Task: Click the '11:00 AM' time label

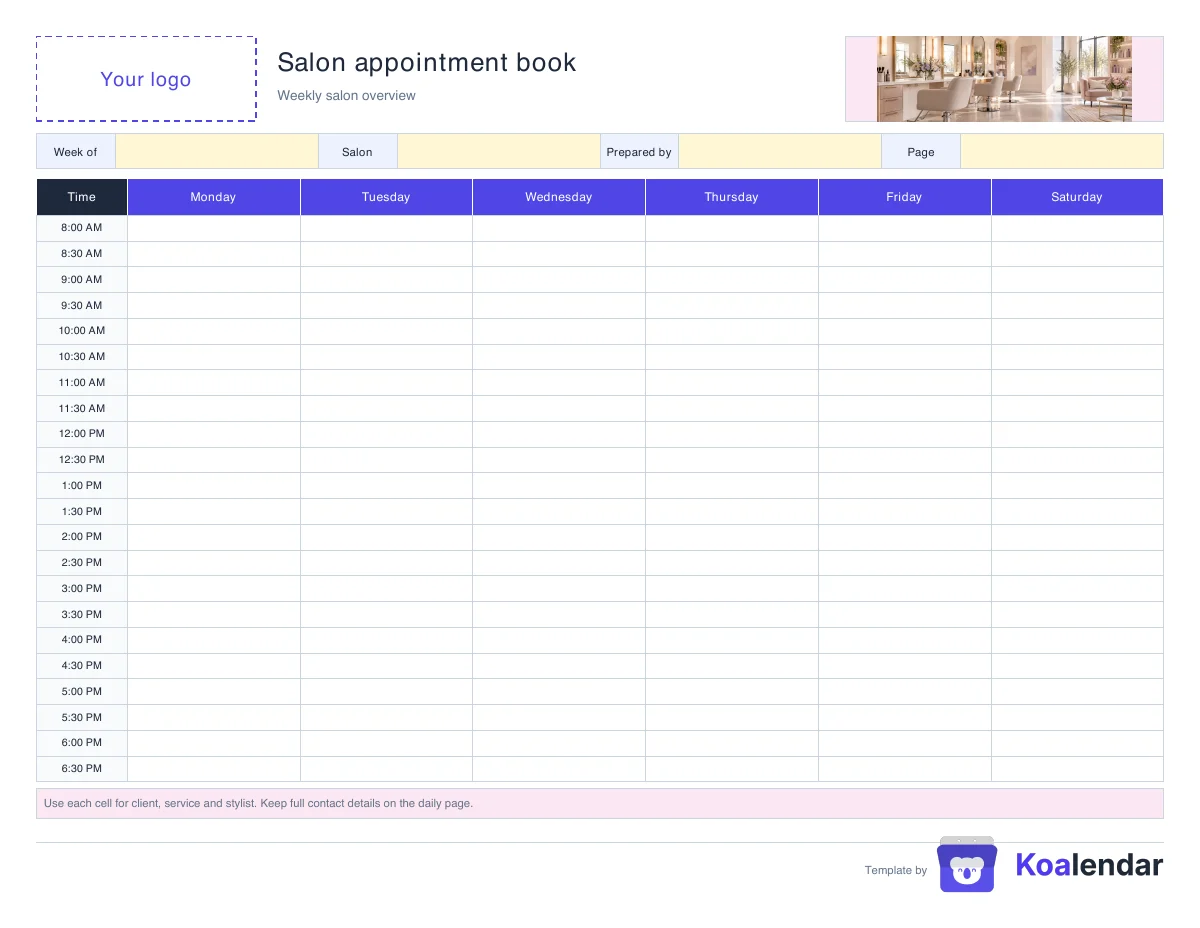Action: coord(82,383)
